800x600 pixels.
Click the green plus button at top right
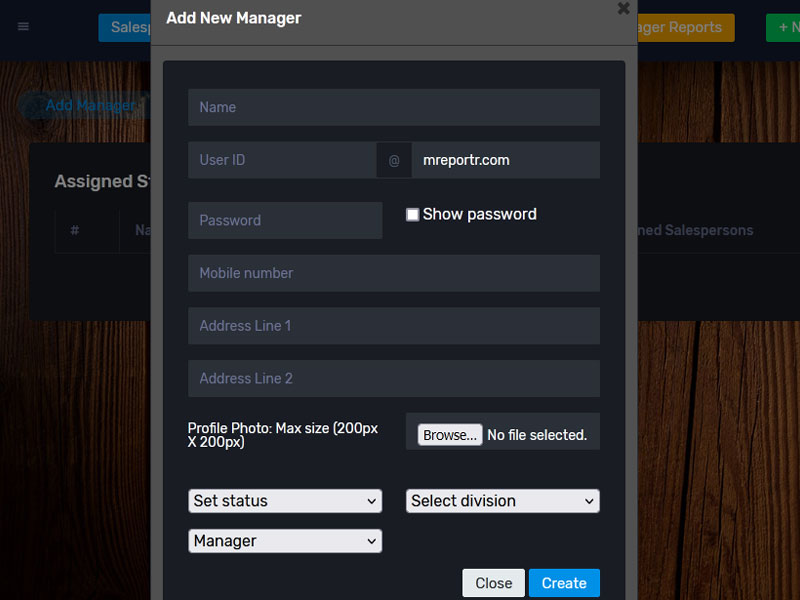(x=783, y=28)
